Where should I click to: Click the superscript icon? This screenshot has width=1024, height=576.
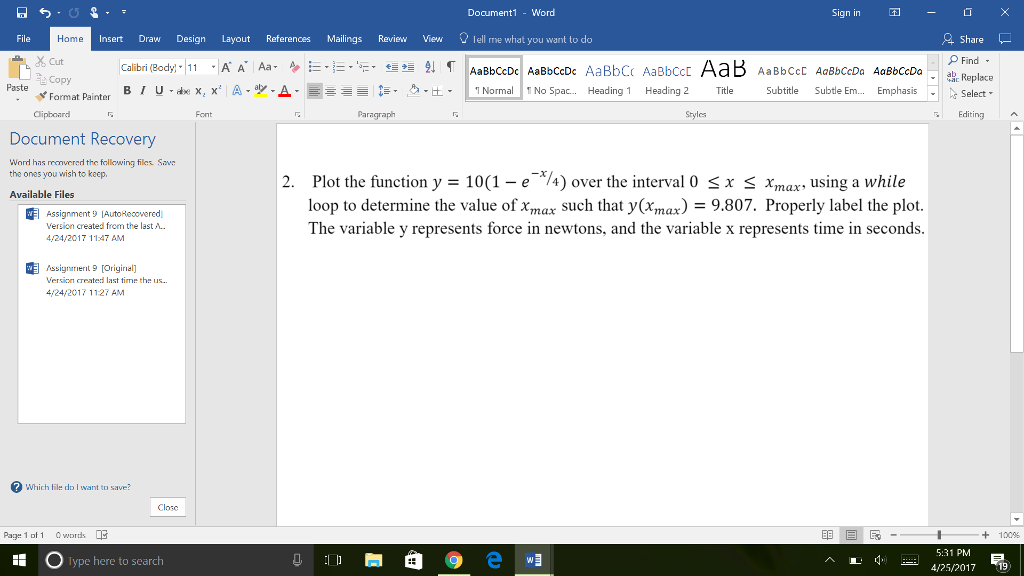pyautogui.click(x=214, y=88)
